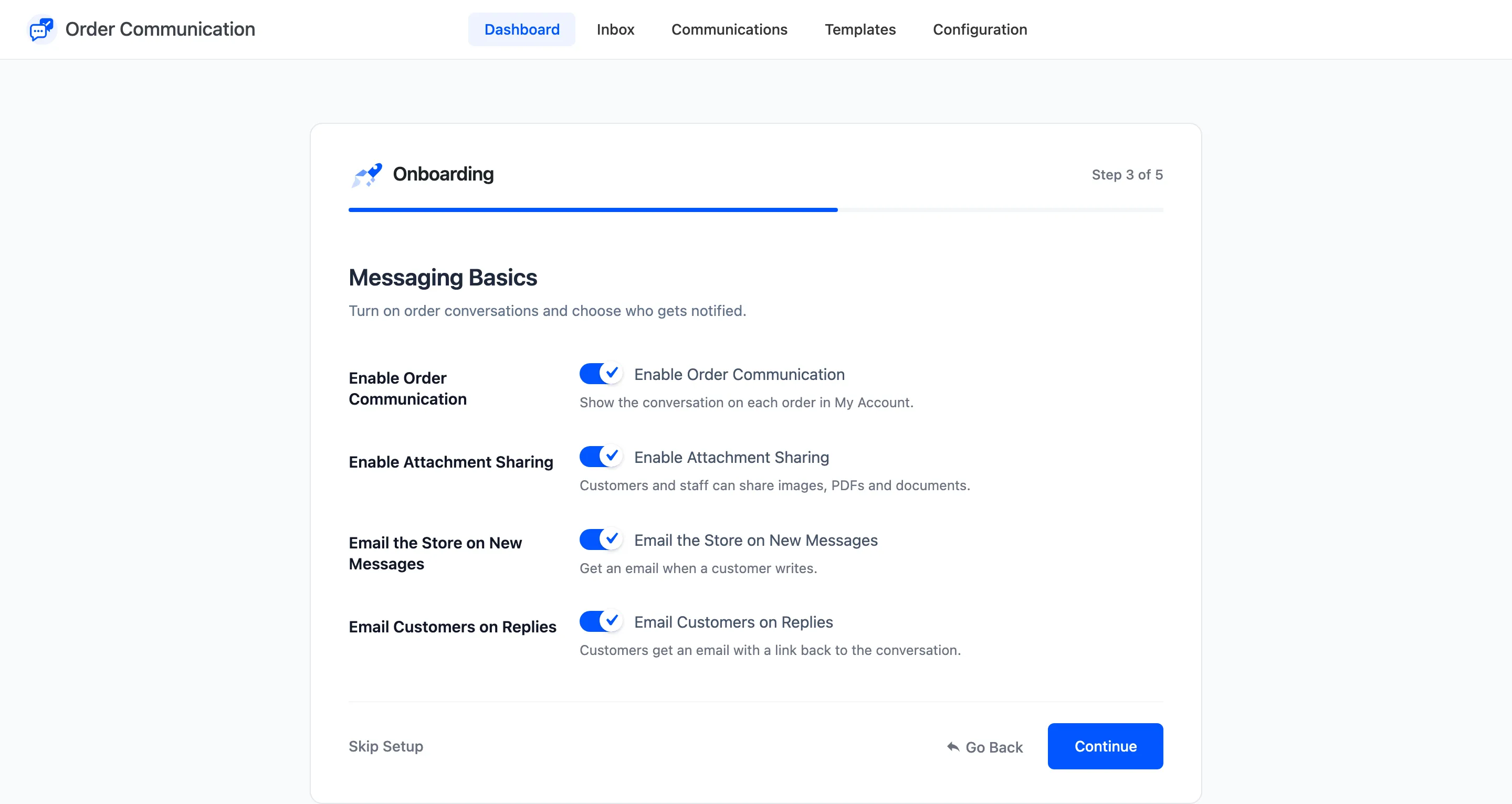Click 'Customers get an email with a link' text
The width and height of the screenshot is (1512, 804).
[x=770, y=650]
